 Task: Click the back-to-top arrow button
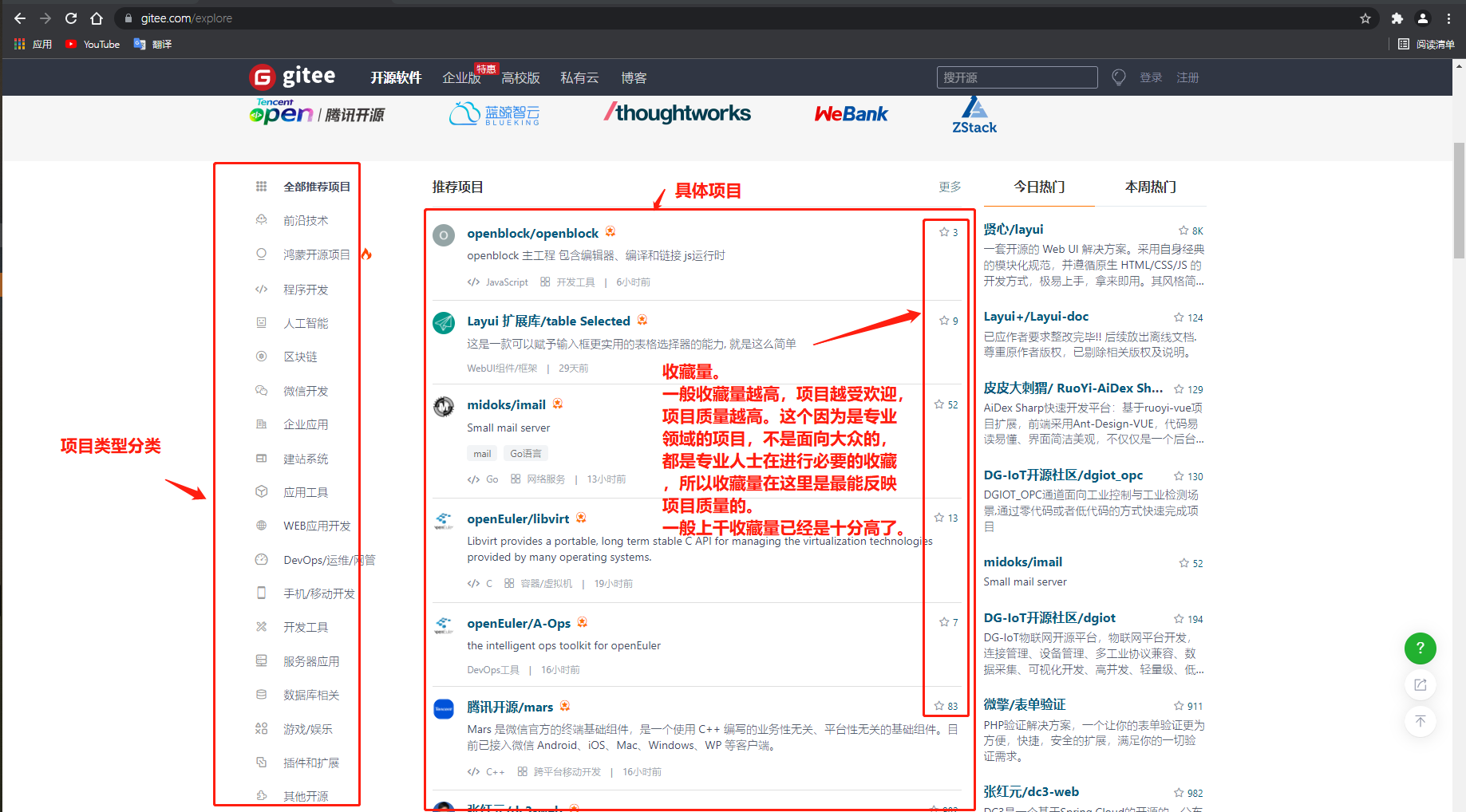point(1421,721)
